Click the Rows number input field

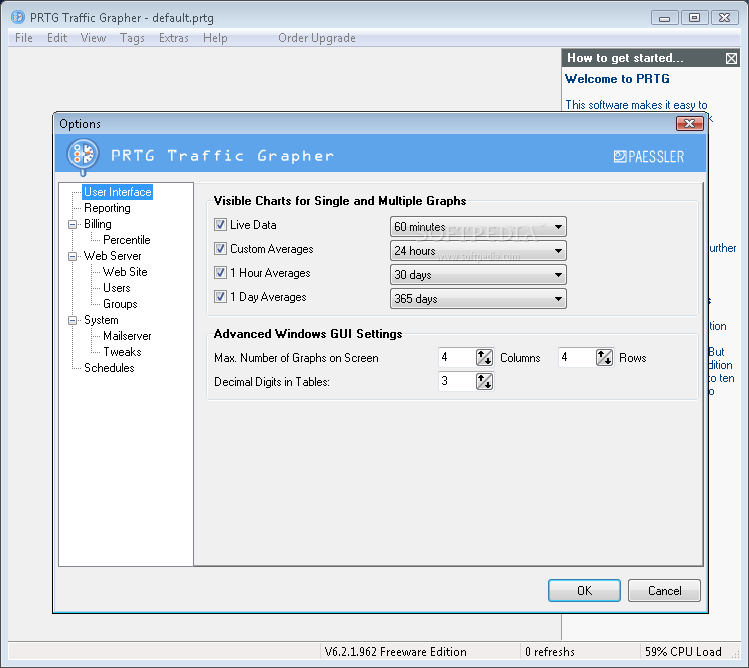577,357
